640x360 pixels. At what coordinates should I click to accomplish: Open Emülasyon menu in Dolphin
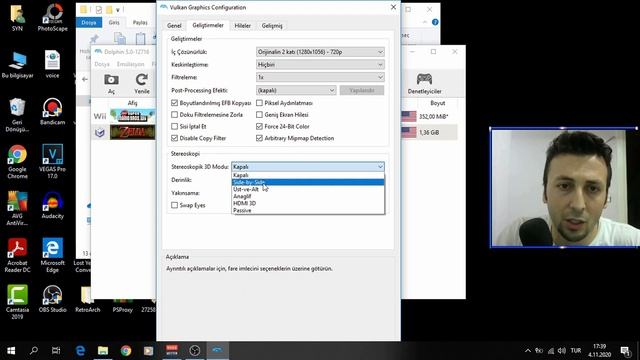[x=130, y=64]
